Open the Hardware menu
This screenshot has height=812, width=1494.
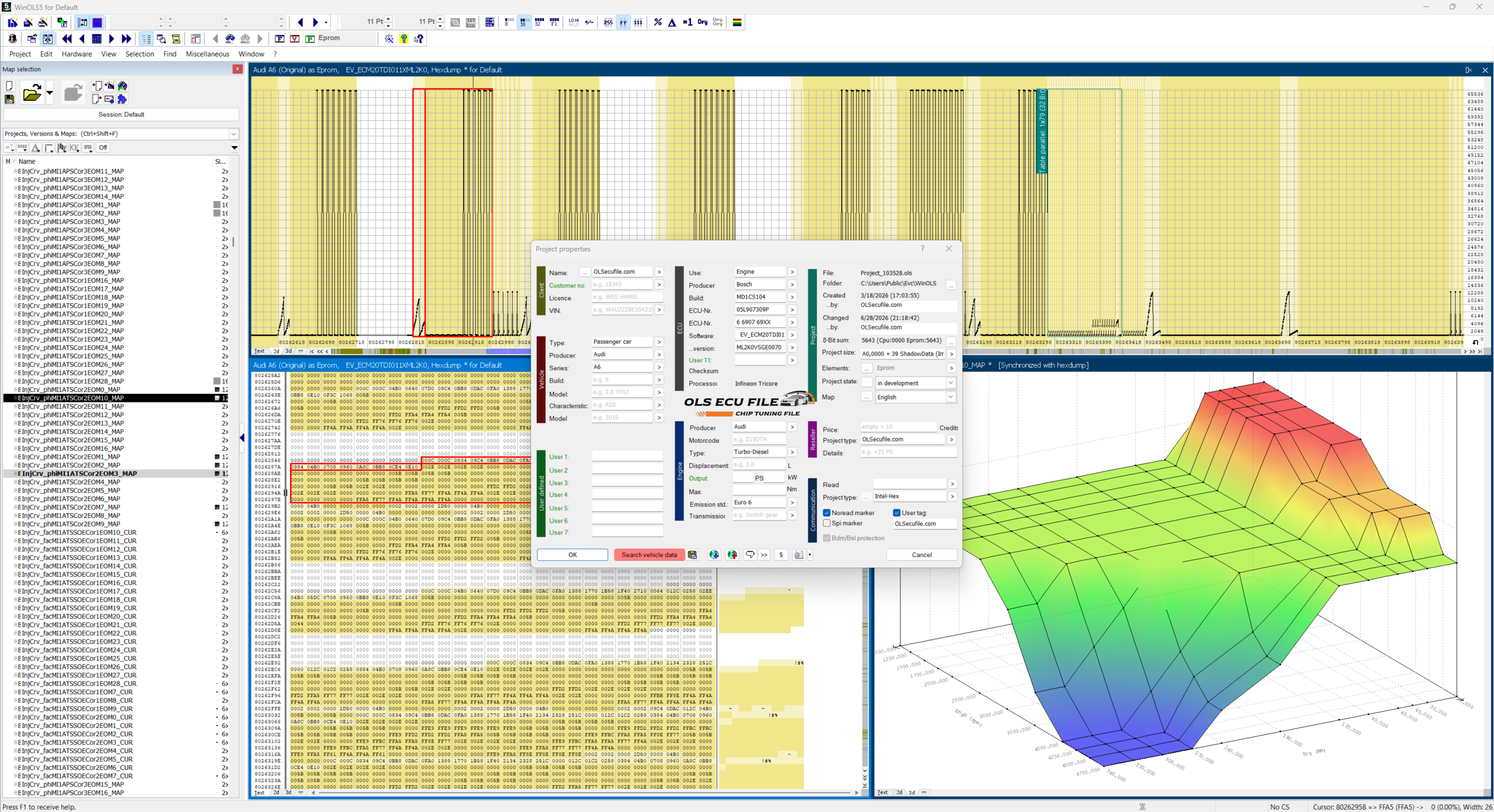(x=77, y=54)
